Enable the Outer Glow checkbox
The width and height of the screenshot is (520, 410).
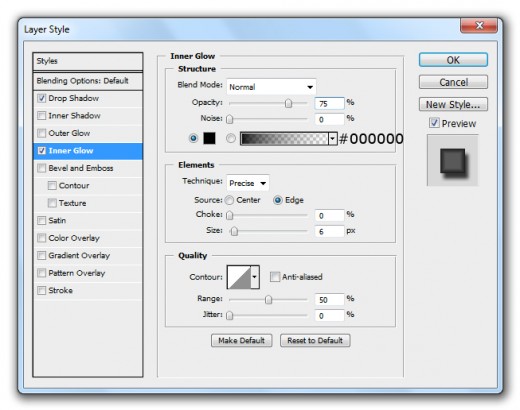(x=42, y=133)
